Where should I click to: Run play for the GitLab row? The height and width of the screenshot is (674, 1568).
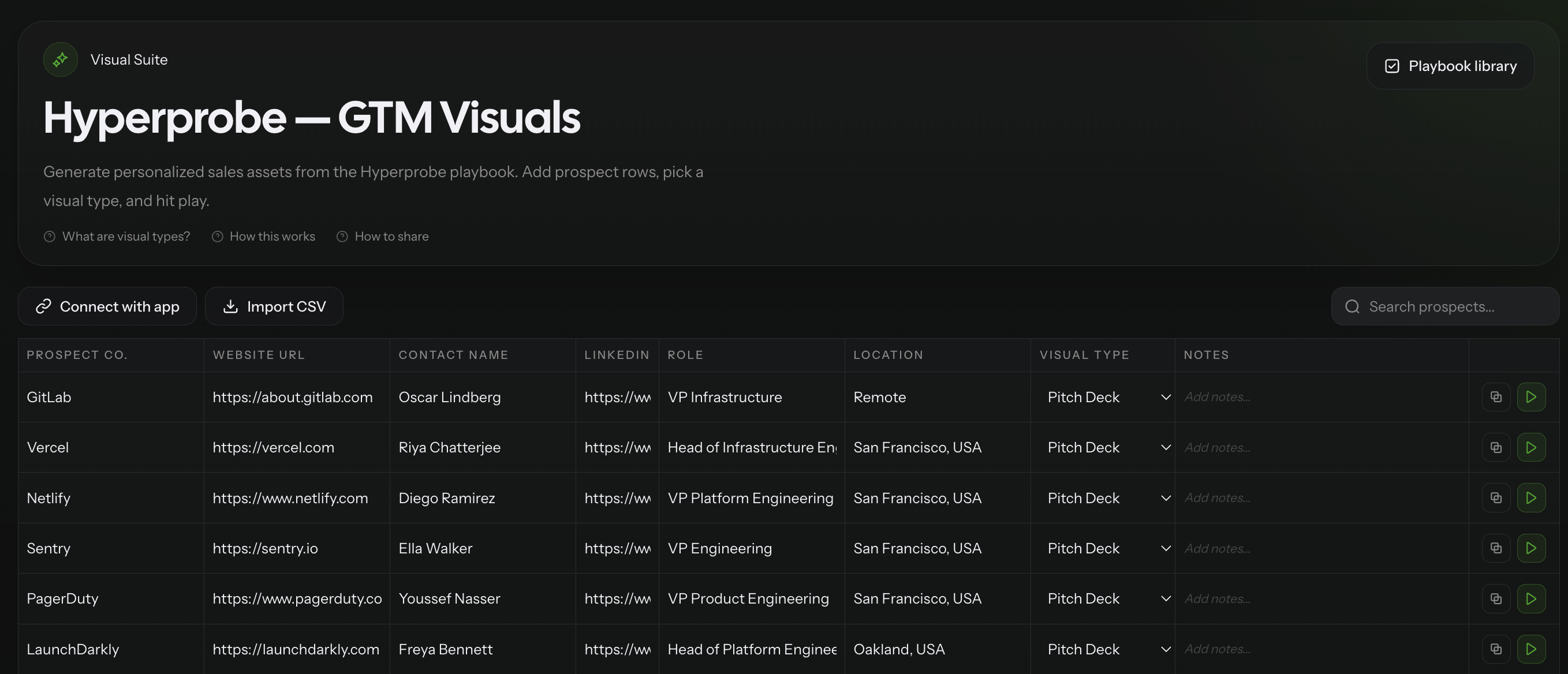tap(1531, 397)
